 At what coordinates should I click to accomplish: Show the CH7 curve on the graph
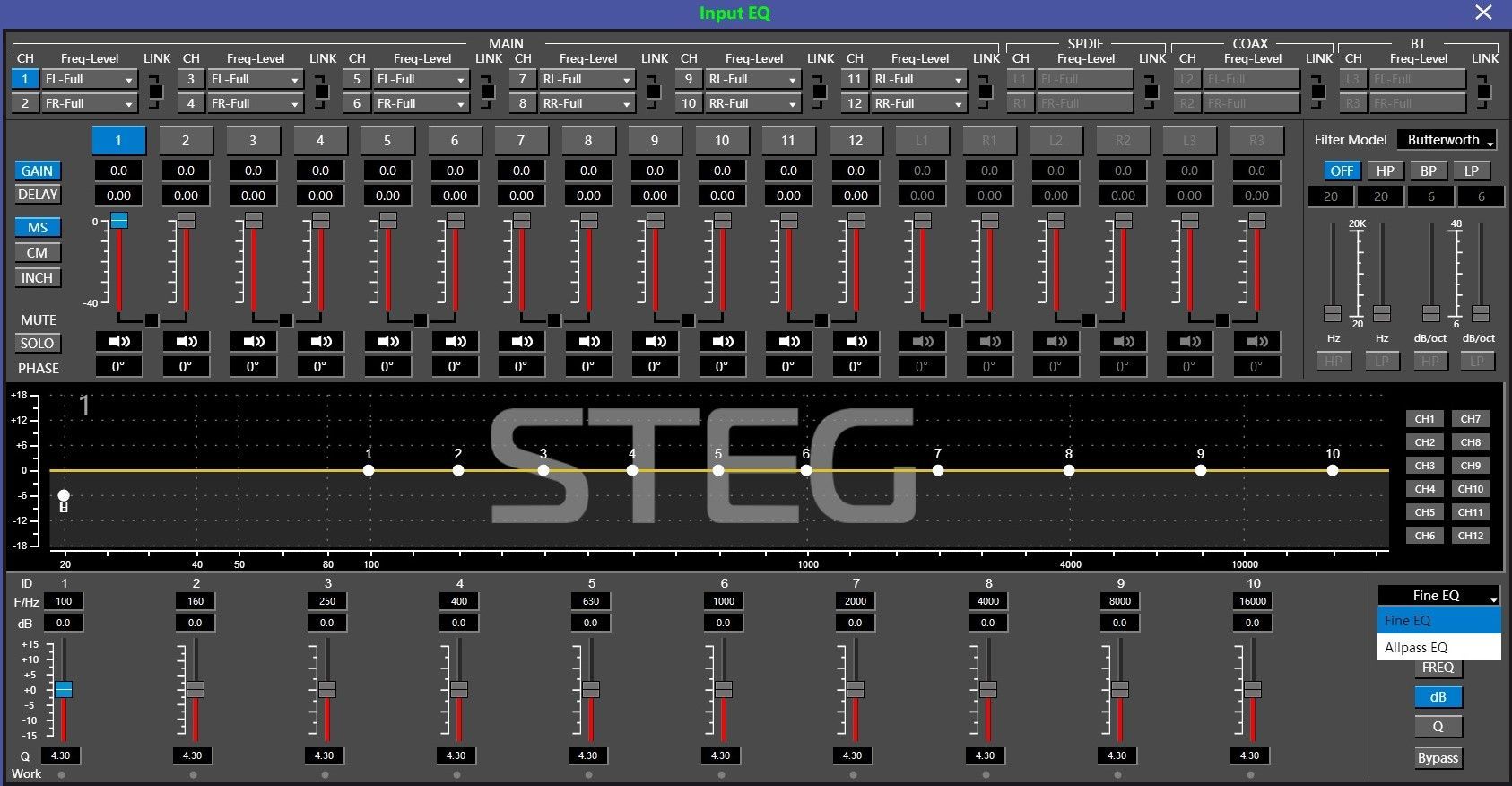click(1470, 419)
